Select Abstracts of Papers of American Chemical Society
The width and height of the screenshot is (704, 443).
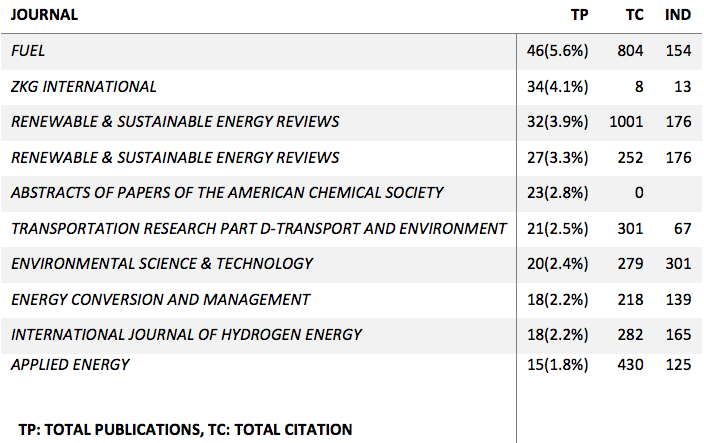(x=227, y=193)
